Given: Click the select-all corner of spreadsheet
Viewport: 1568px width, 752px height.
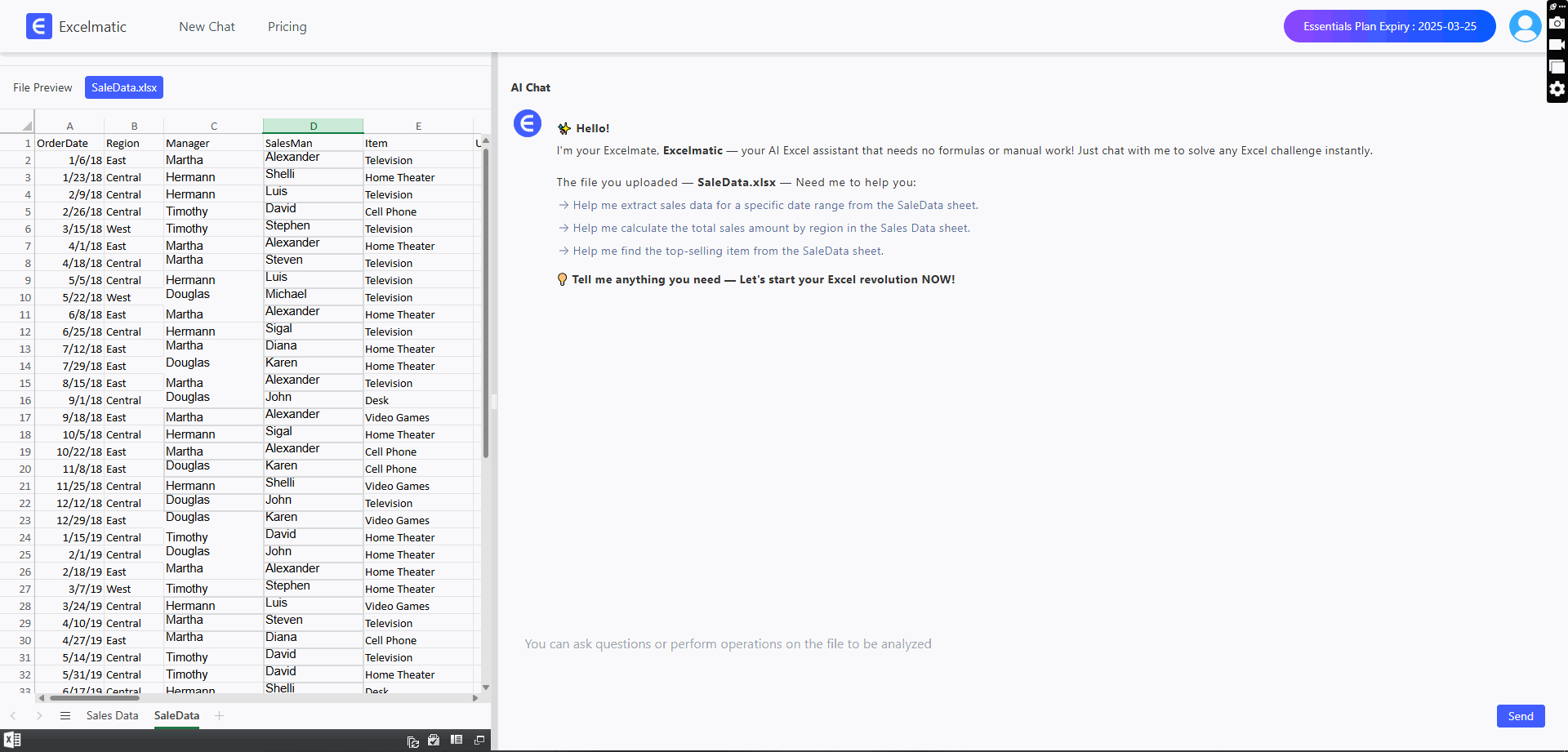Looking at the screenshot, I should (x=26, y=126).
